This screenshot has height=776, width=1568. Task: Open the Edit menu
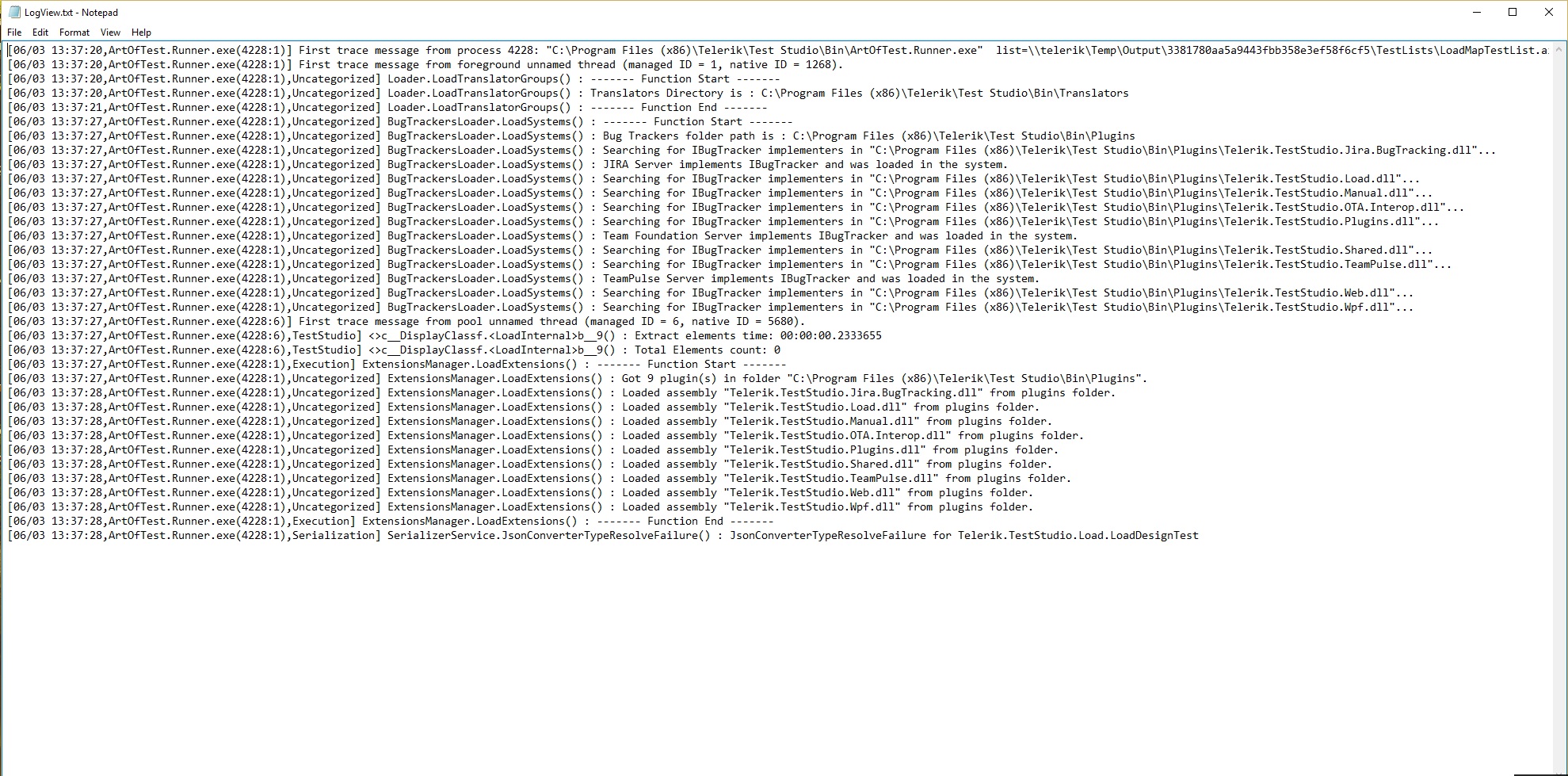click(40, 32)
